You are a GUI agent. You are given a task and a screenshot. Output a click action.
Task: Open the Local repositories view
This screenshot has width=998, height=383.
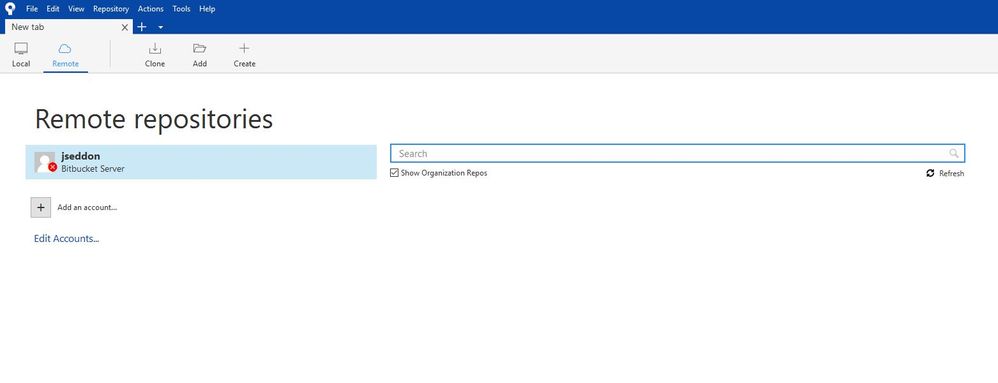click(21, 55)
